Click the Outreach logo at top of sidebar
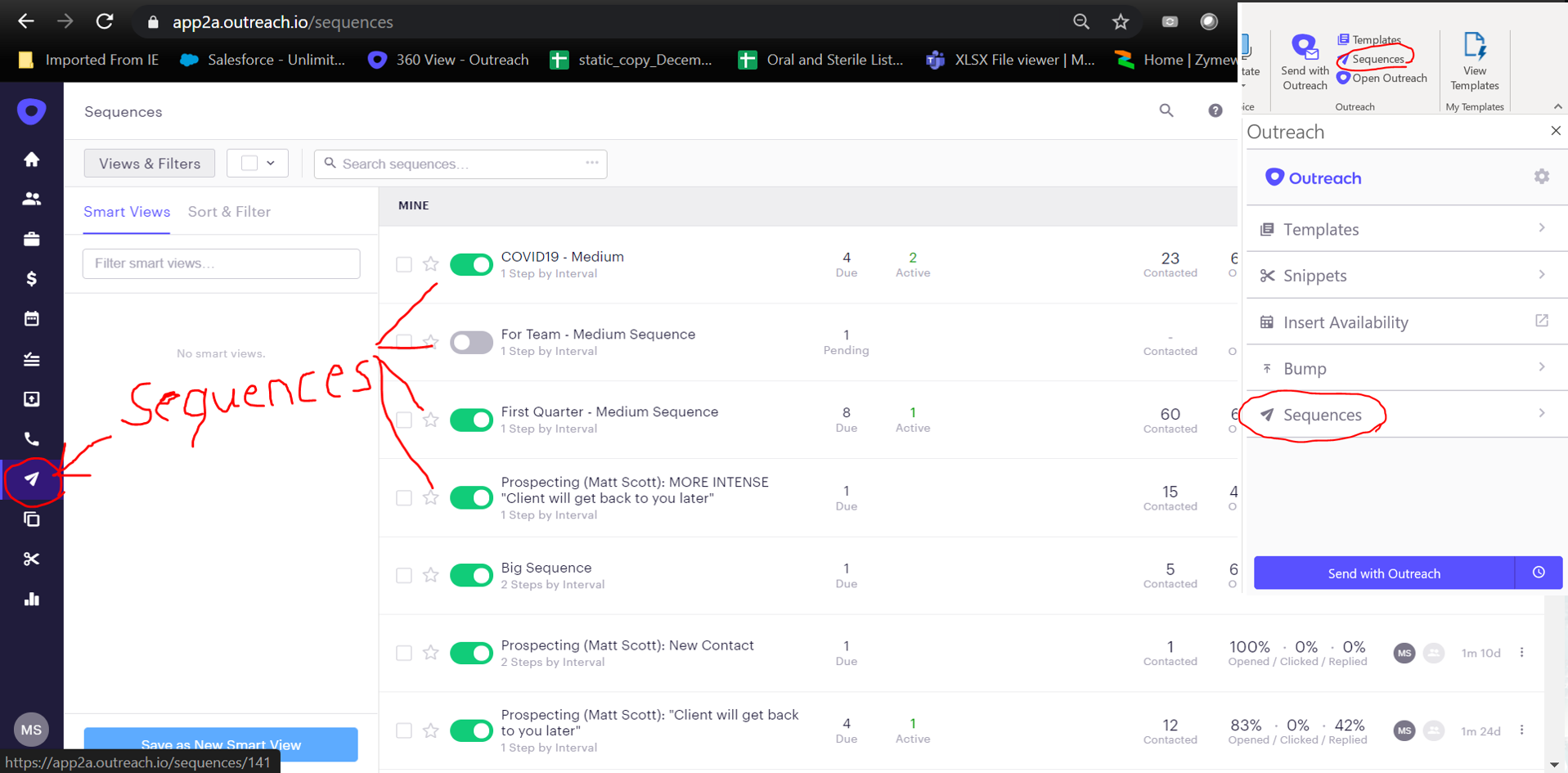Viewport: 1568px width, 773px height. (x=31, y=111)
